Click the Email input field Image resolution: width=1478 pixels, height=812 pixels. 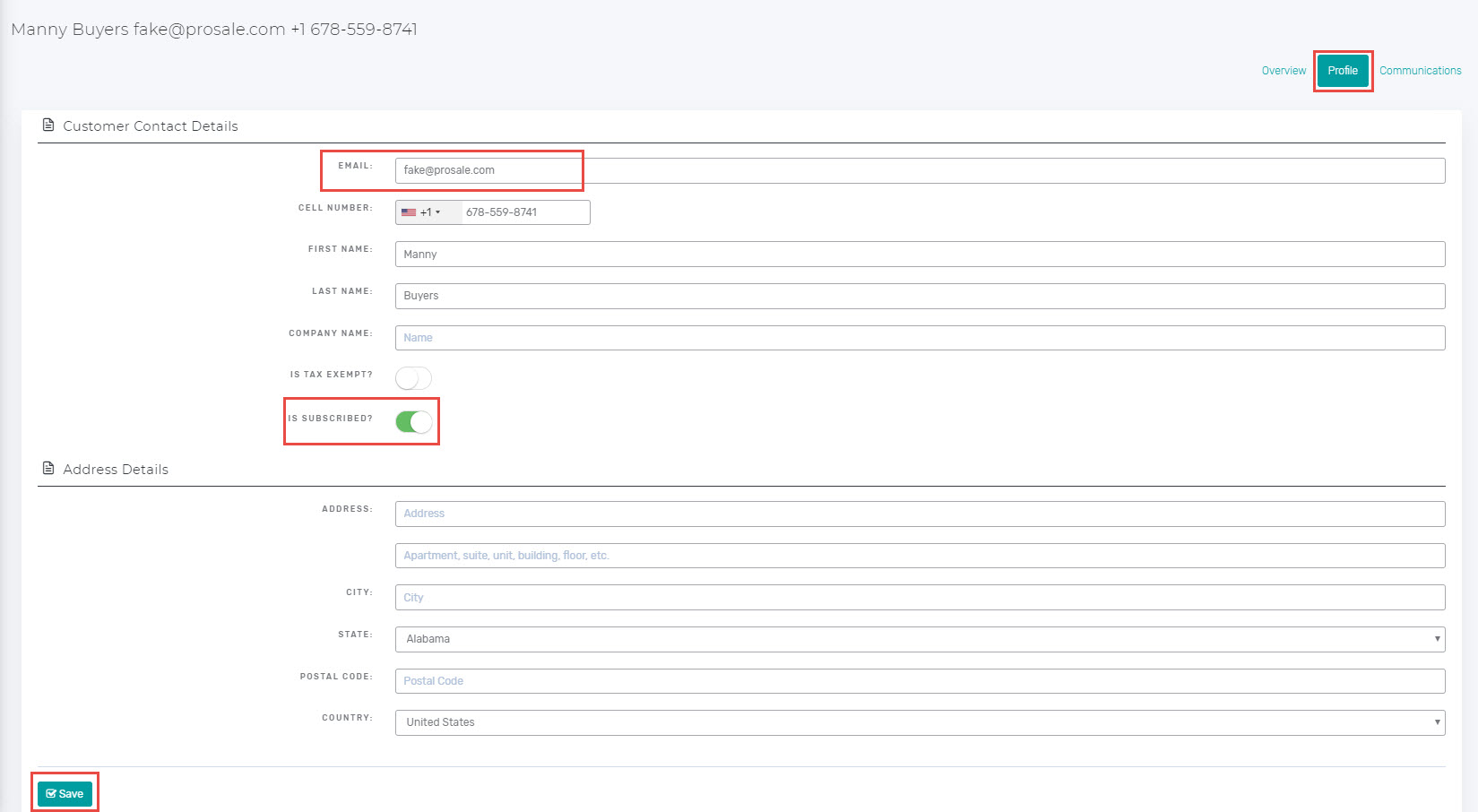pyautogui.click(x=920, y=170)
